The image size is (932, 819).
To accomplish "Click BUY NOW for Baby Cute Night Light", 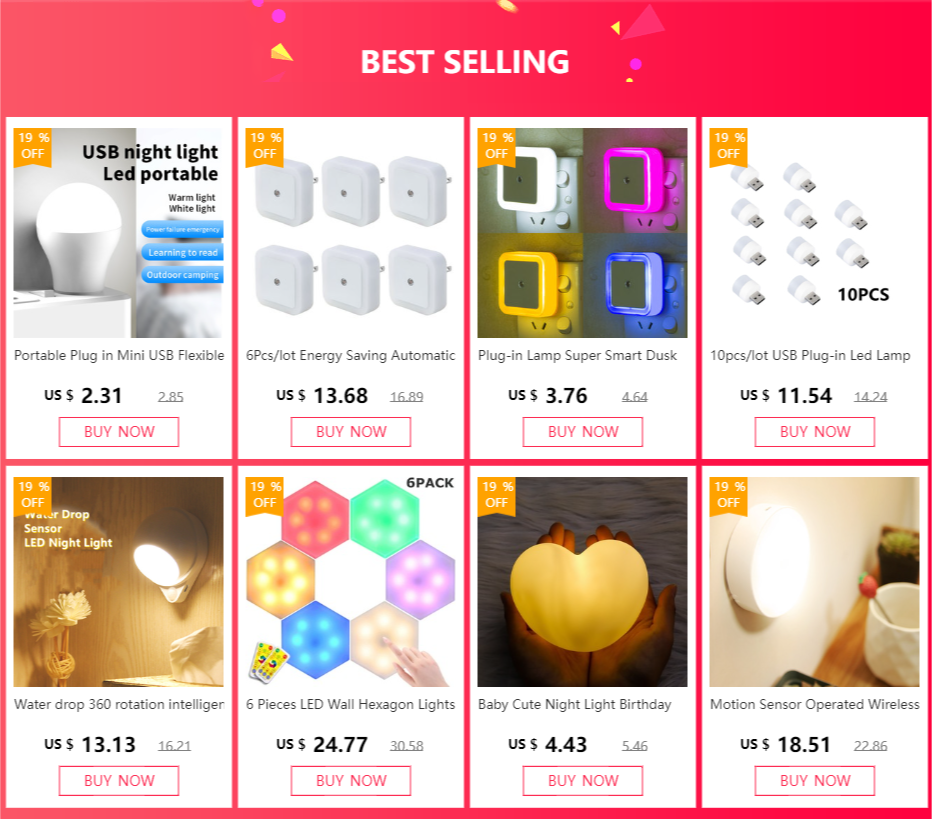I will click(582, 780).
